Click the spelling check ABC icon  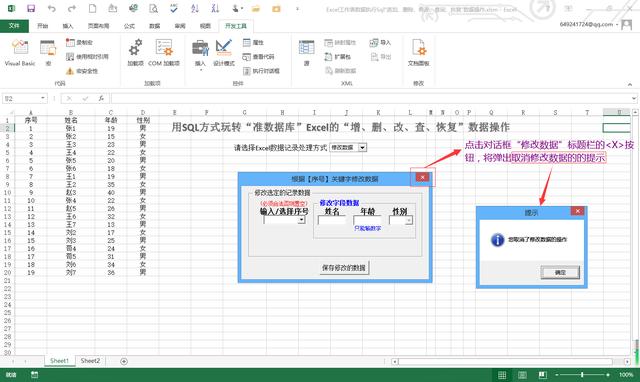[x=174, y=9]
